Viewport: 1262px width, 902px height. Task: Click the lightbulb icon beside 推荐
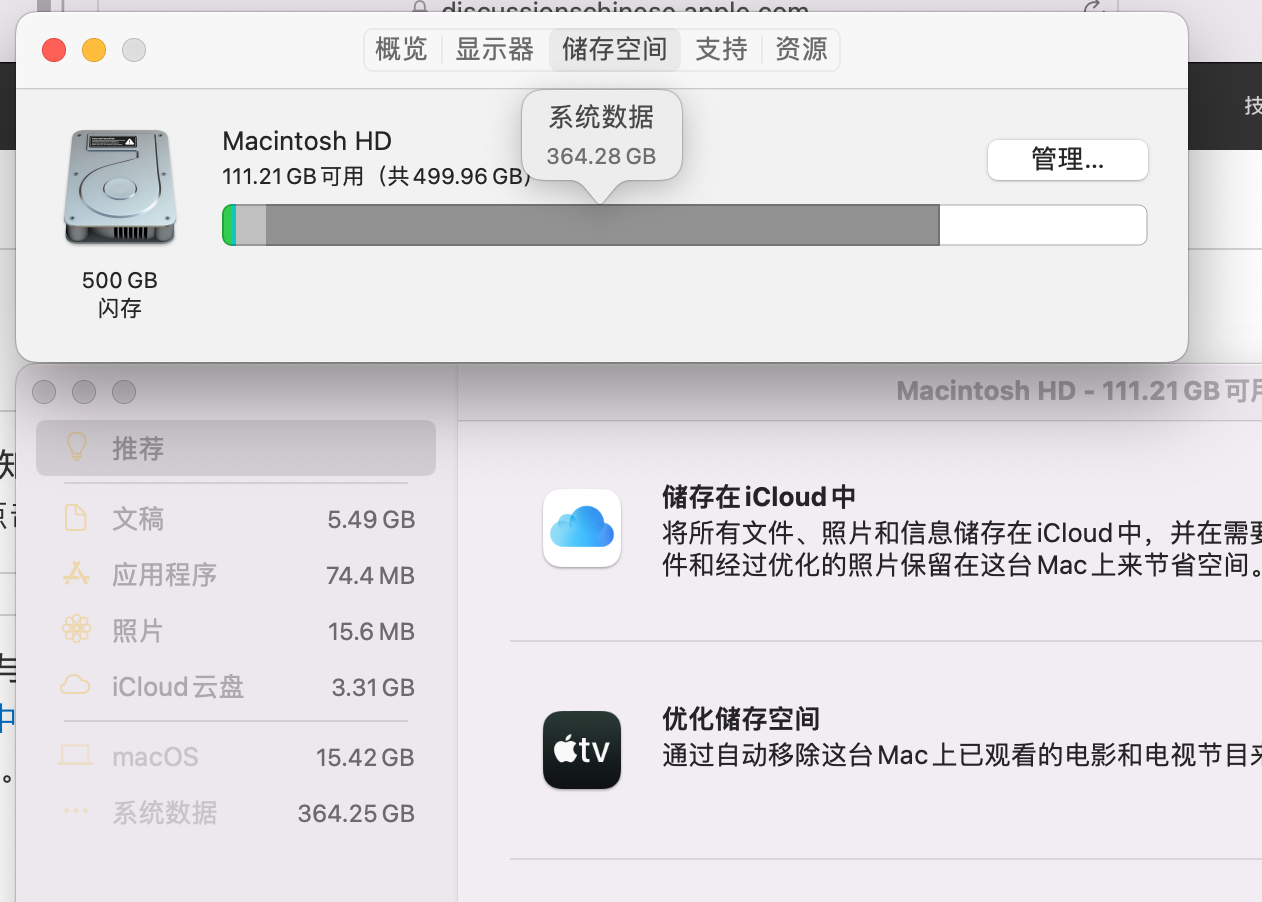[76, 447]
